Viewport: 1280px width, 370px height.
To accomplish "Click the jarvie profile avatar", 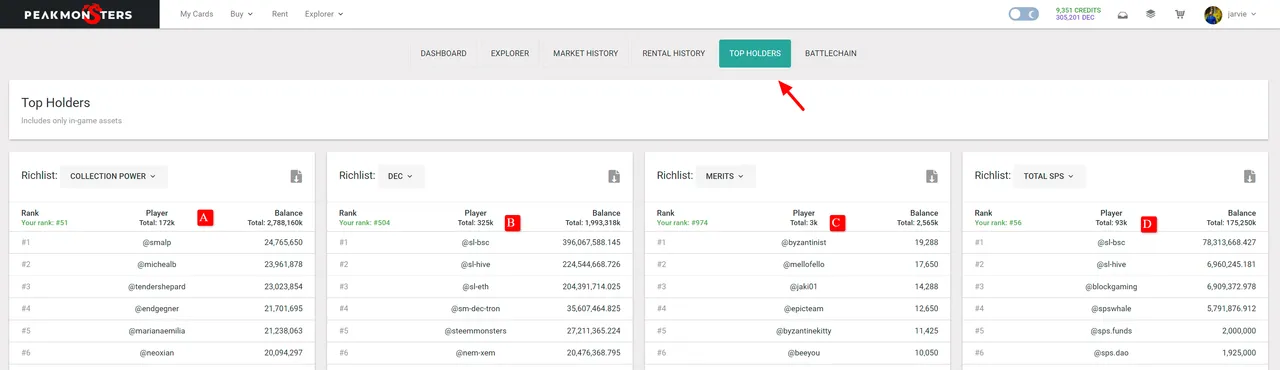I will (x=1213, y=14).
